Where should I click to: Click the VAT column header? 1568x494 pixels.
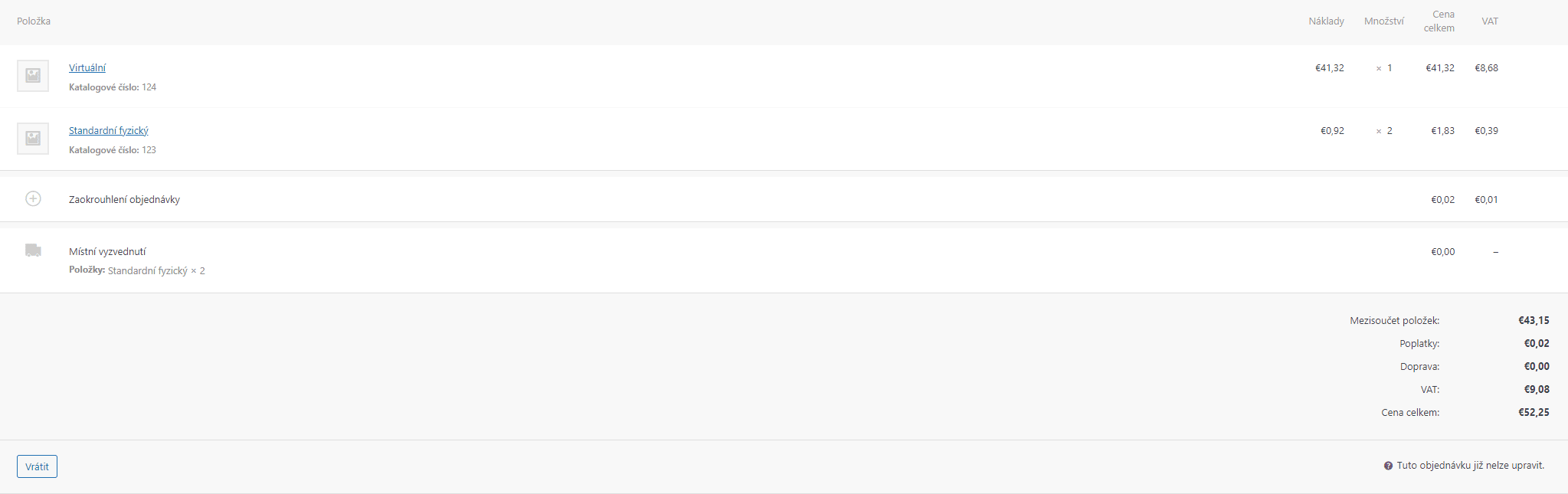click(x=1490, y=21)
